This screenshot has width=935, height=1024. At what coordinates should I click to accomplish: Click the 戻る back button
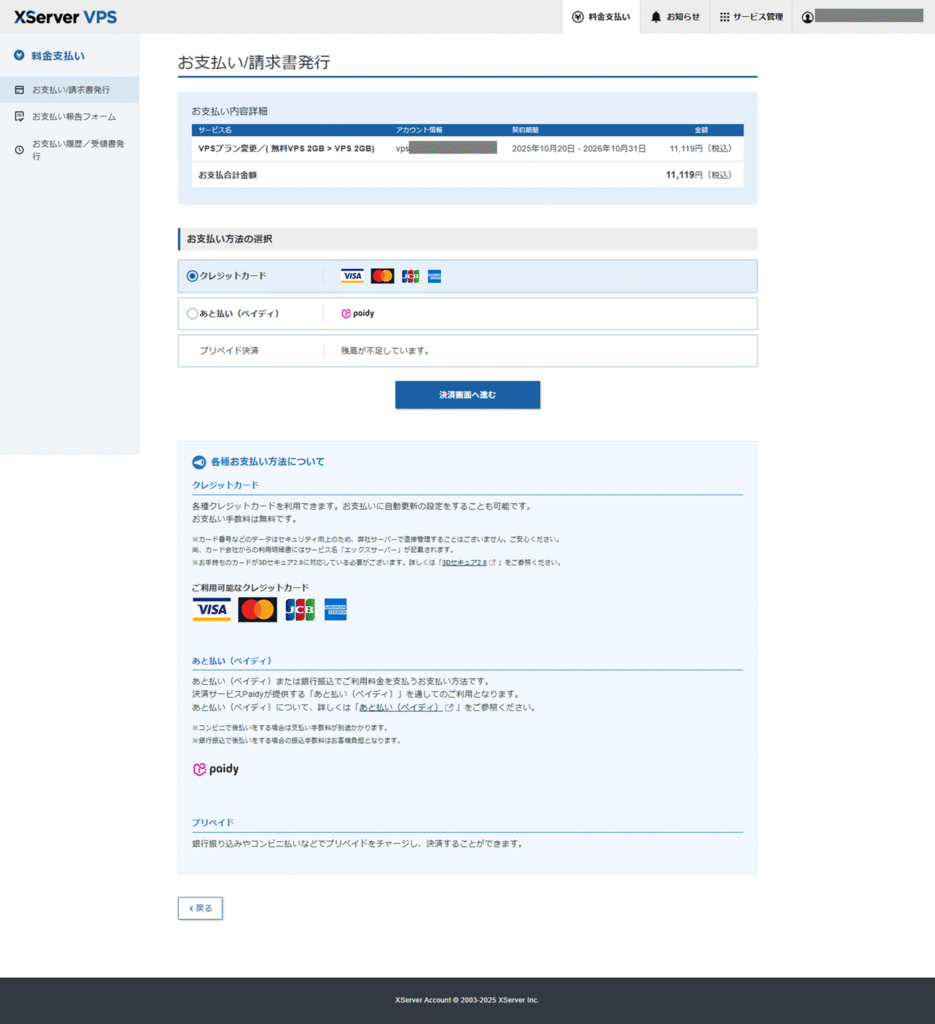point(200,908)
